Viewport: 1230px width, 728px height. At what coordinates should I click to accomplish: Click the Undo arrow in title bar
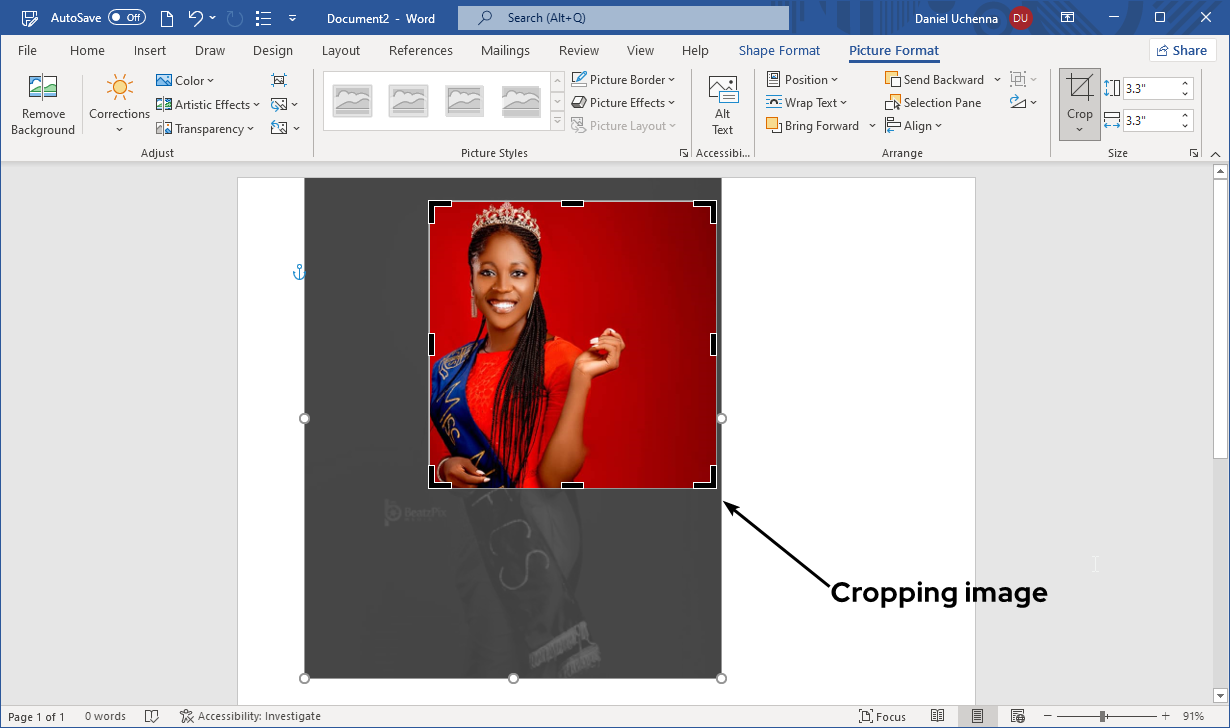(196, 18)
